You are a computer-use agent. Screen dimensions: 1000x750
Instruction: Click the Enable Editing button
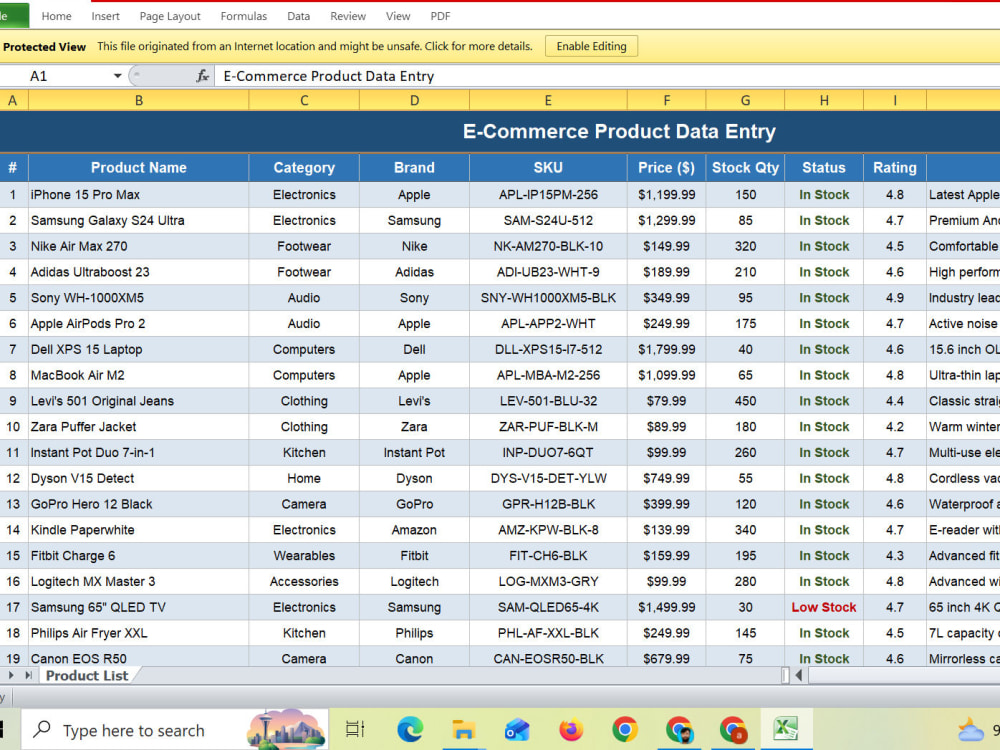(x=591, y=46)
